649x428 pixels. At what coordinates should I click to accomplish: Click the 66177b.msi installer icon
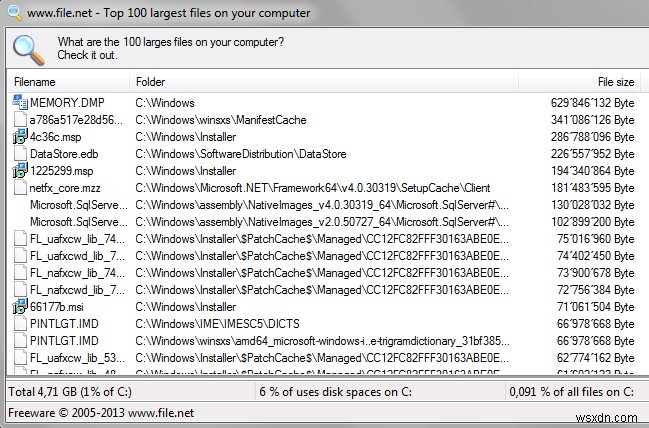tap(20, 306)
